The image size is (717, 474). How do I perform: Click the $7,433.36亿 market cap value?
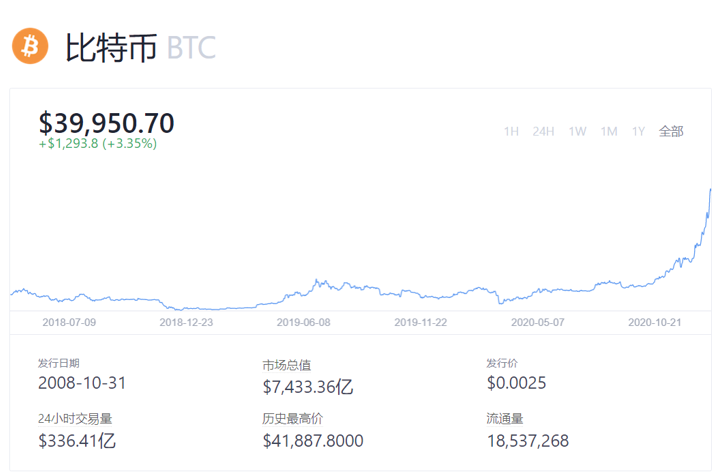308,387
